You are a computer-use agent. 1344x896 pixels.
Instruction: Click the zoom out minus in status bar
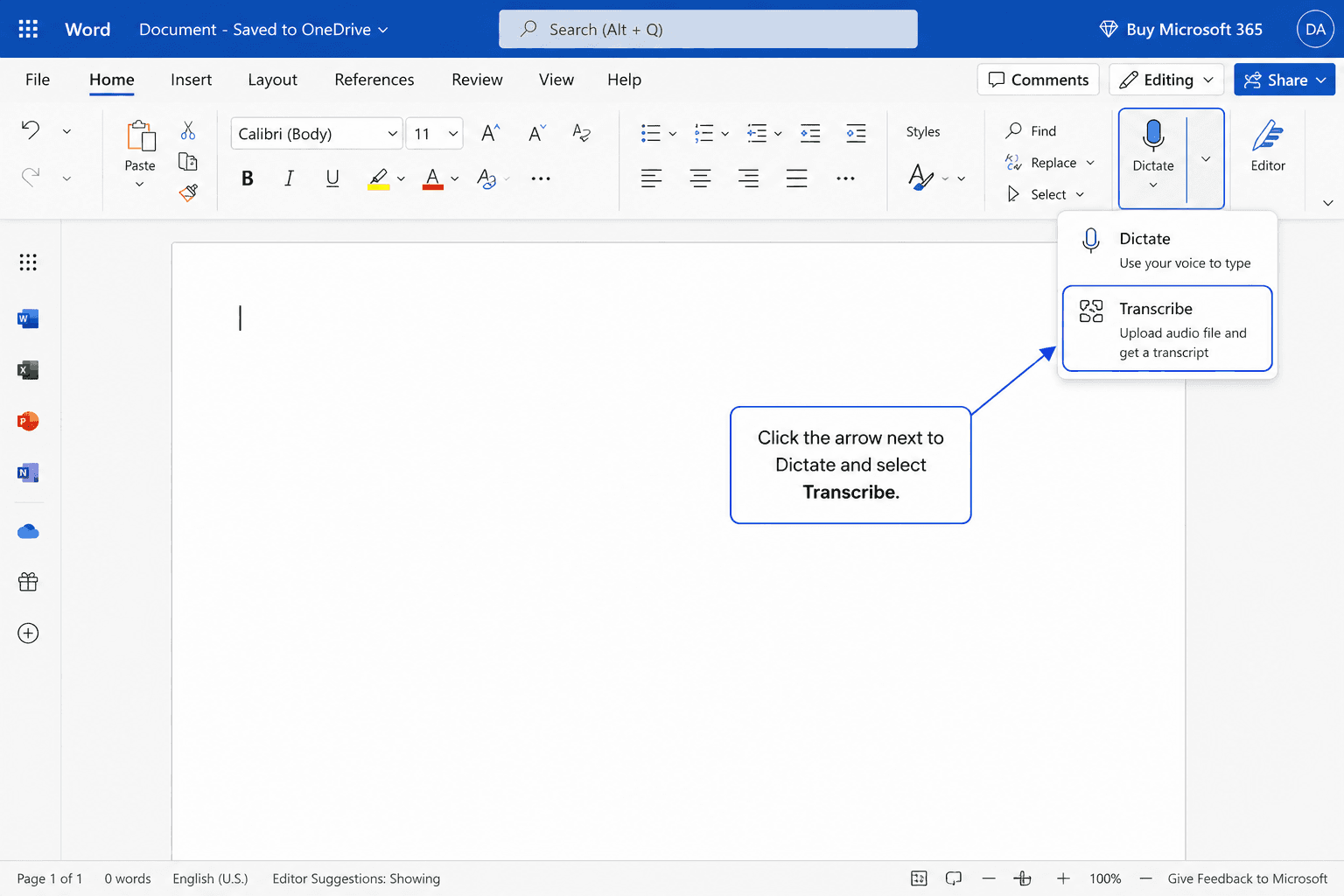(989, 878)
